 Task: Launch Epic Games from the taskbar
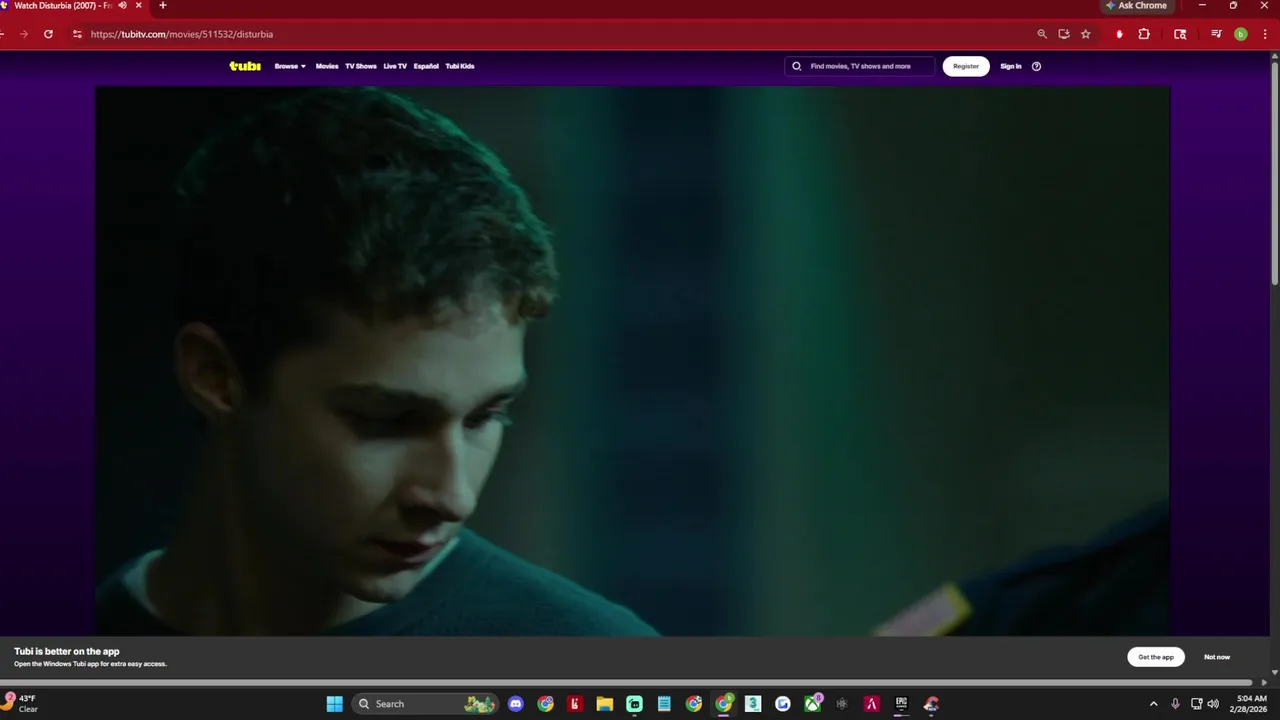[x=901, y=704]
